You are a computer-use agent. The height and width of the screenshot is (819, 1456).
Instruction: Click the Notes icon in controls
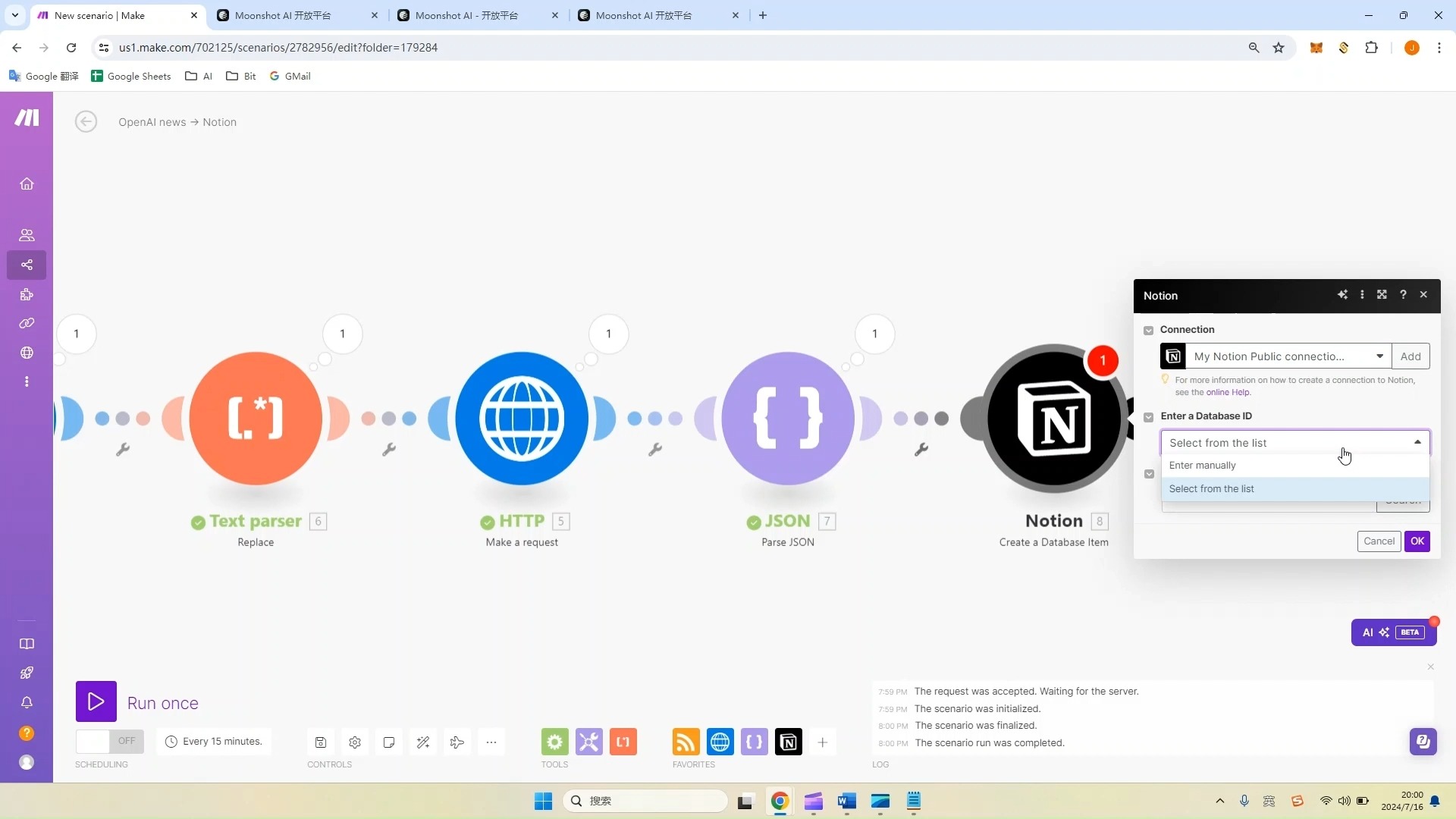tap(389, 742)
